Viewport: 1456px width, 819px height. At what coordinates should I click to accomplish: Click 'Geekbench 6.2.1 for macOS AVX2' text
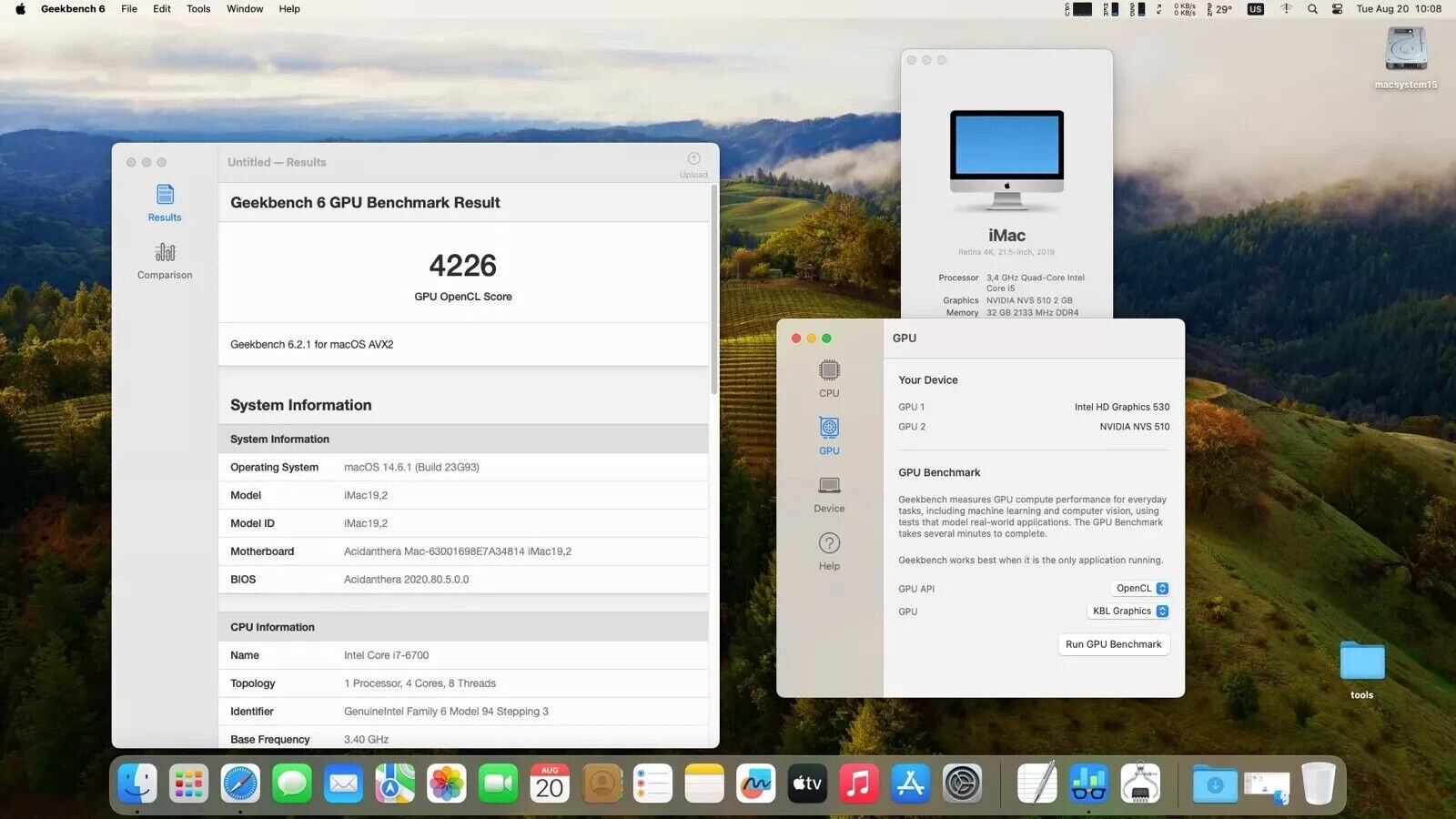[311, 345]
